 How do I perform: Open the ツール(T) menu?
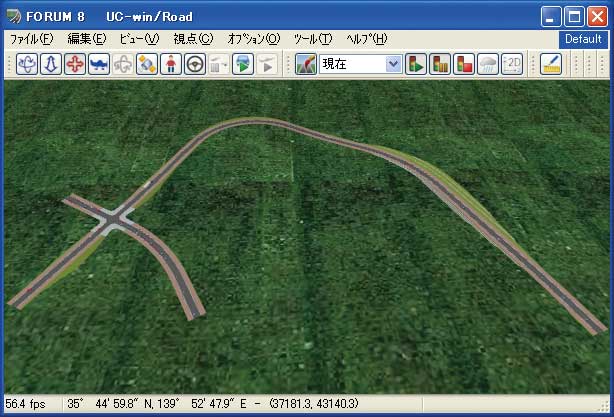click(313, 39)
